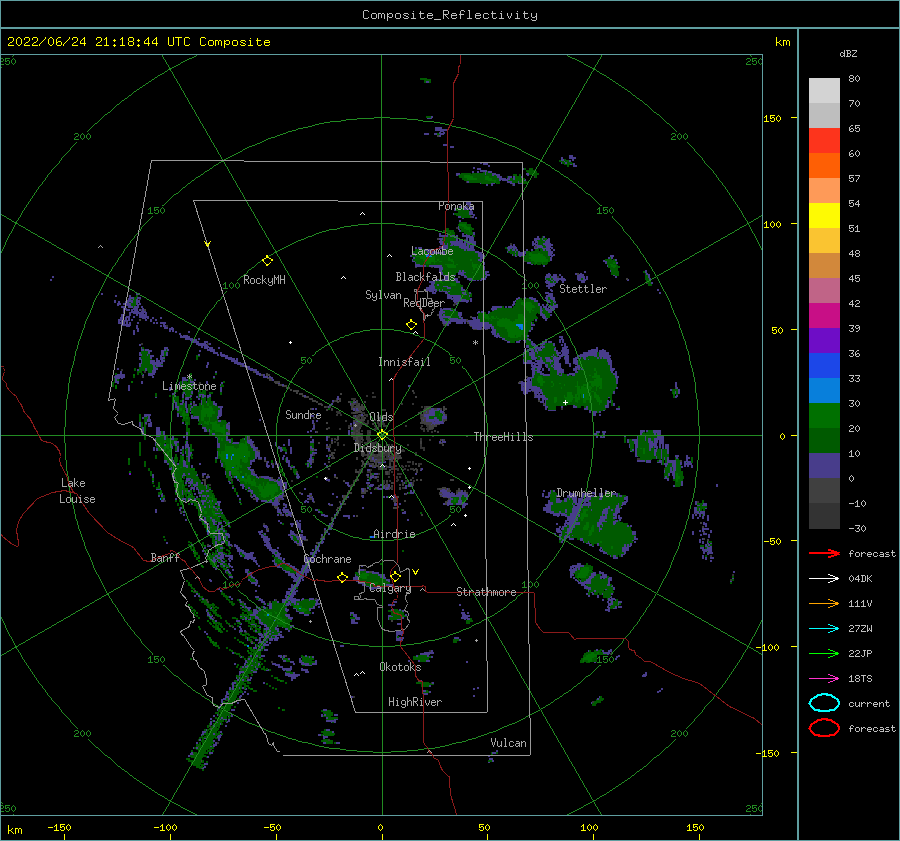Click the Calgary city label

[390, 588]
